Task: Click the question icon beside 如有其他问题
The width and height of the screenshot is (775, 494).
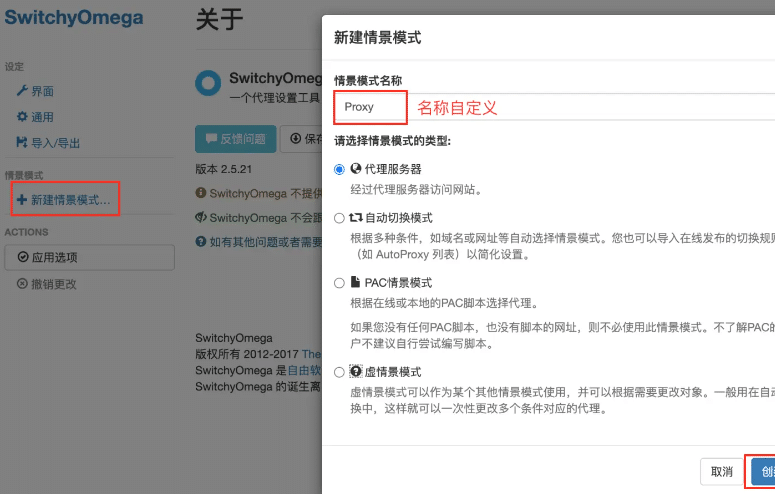Action: point(201,241)
